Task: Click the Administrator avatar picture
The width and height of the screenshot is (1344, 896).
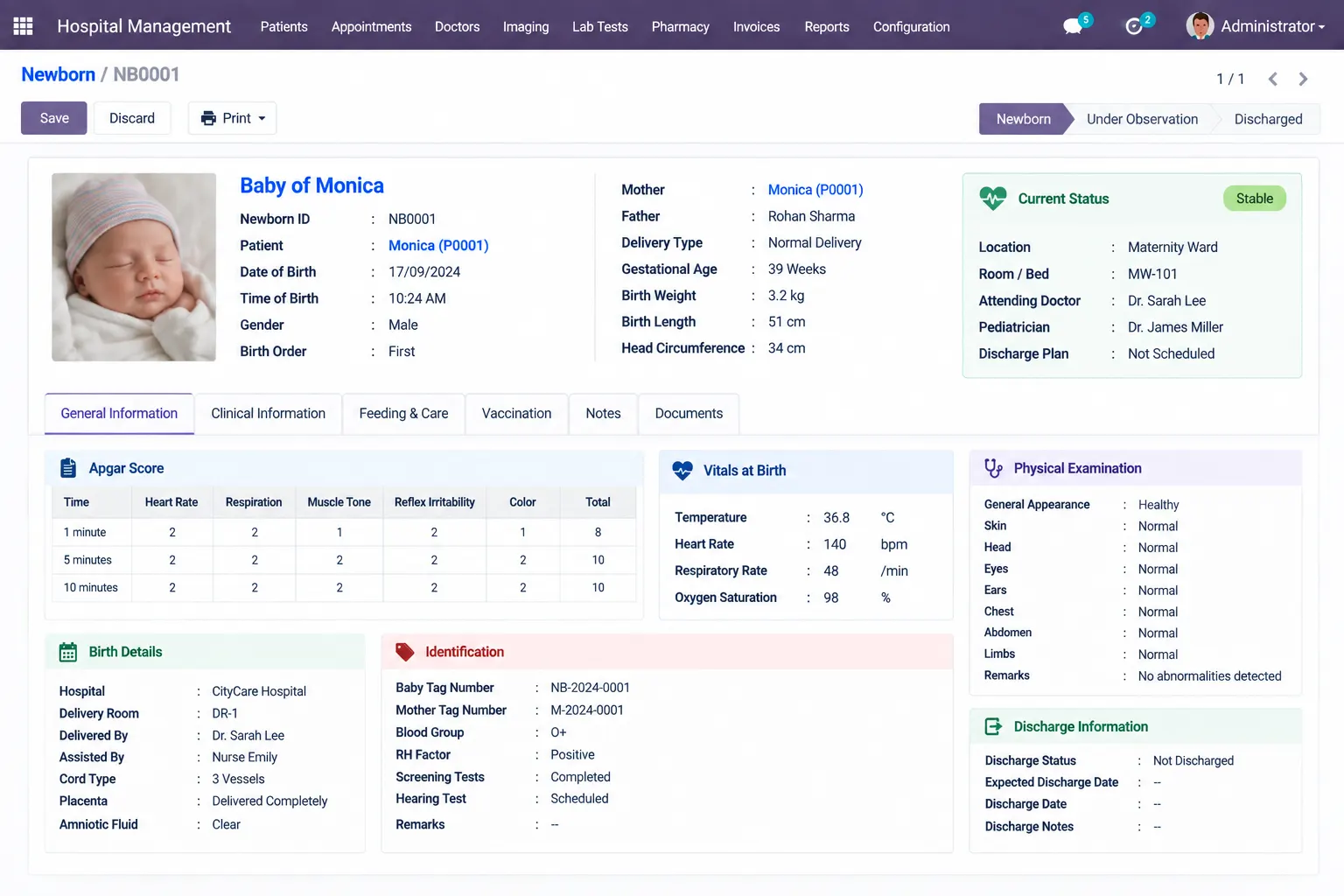Action: 1200,26
